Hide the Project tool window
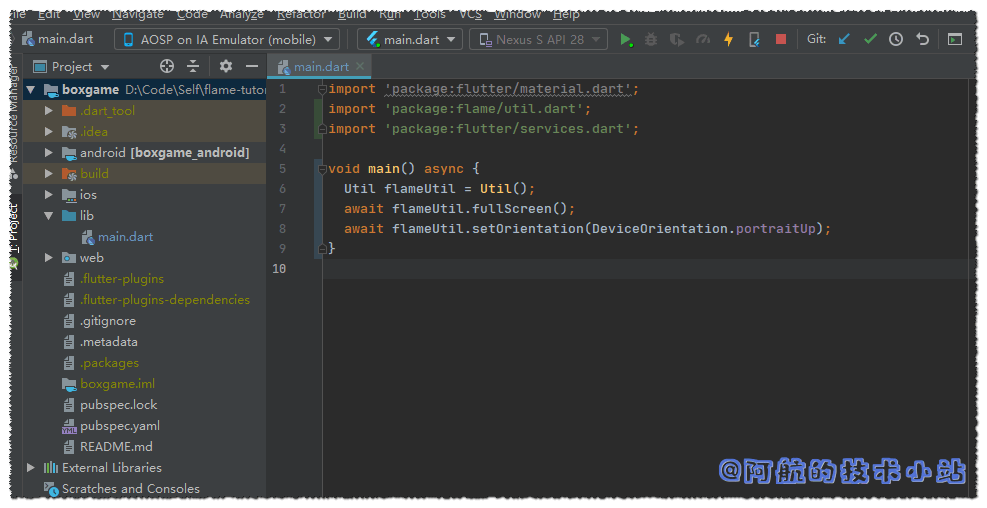The width and height of the screenshot is (987, 508). 252,67
